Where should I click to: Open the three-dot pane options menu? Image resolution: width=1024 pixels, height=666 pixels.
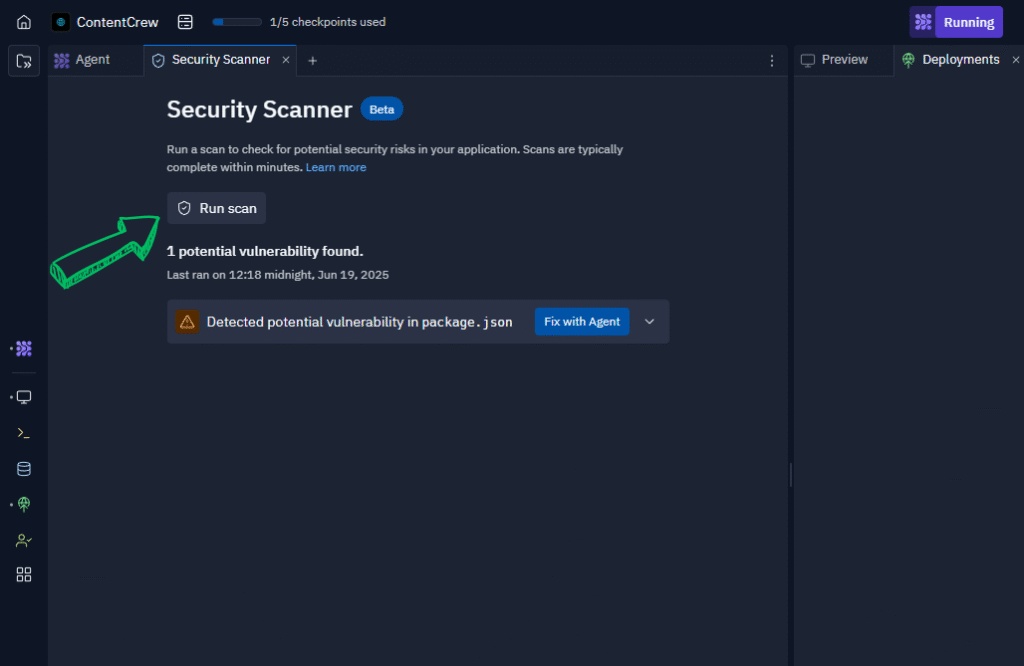tap(772, 61)
